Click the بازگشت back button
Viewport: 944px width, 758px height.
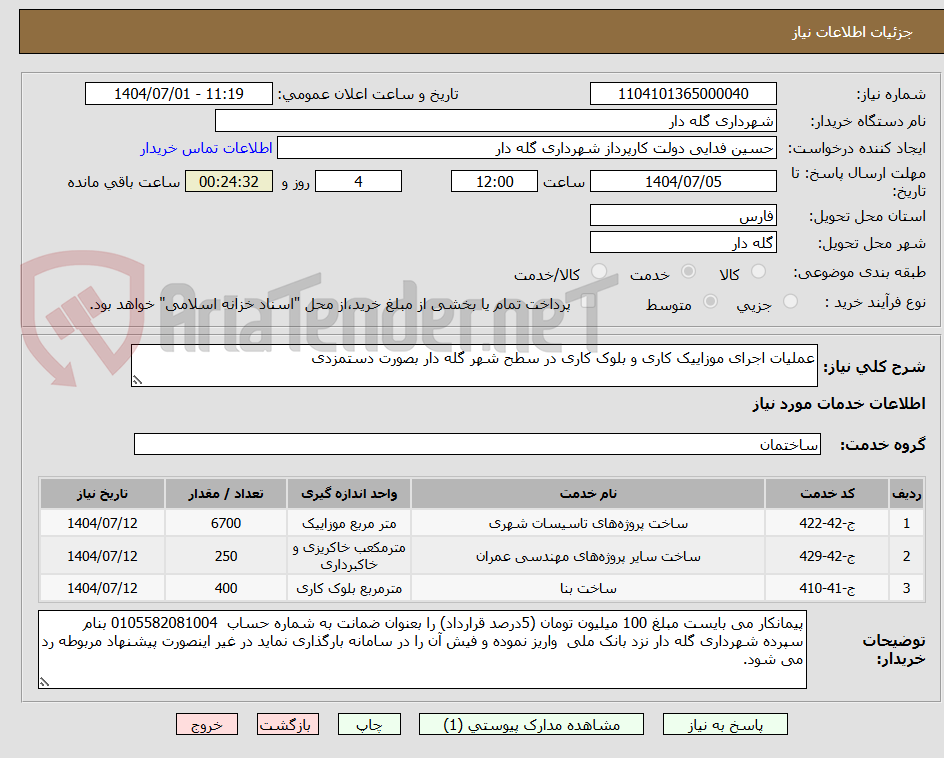point(288,724)
